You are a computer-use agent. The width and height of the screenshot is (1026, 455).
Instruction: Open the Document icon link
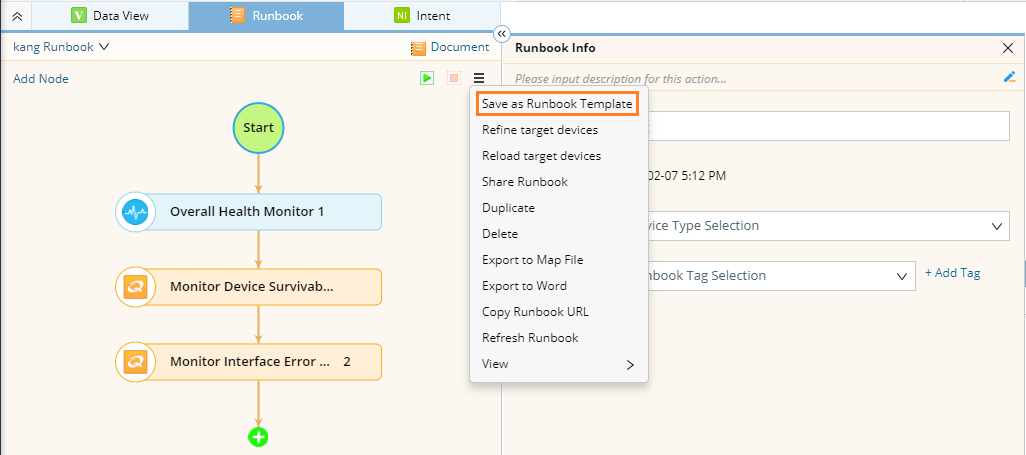450,47
